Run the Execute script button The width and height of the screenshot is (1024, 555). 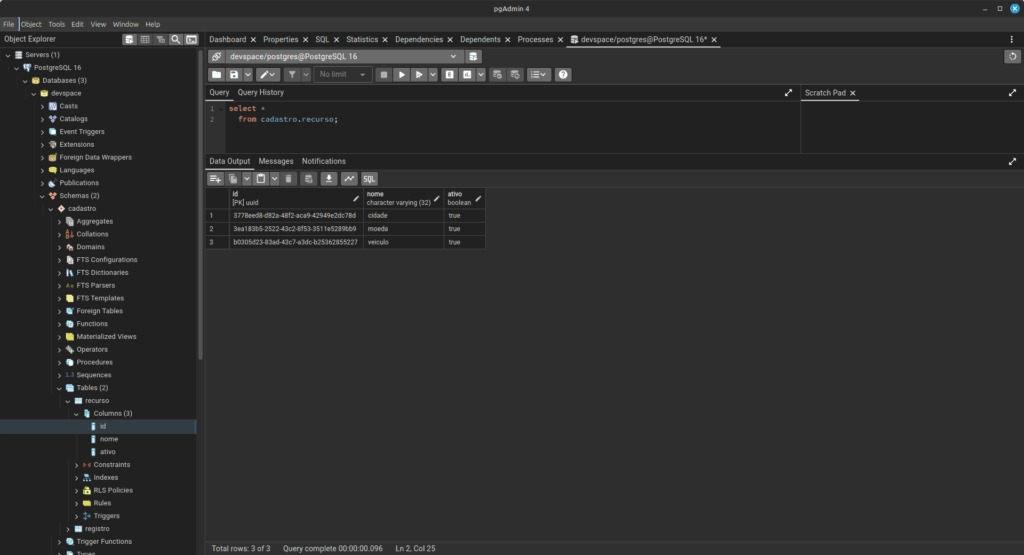(419, 74)
